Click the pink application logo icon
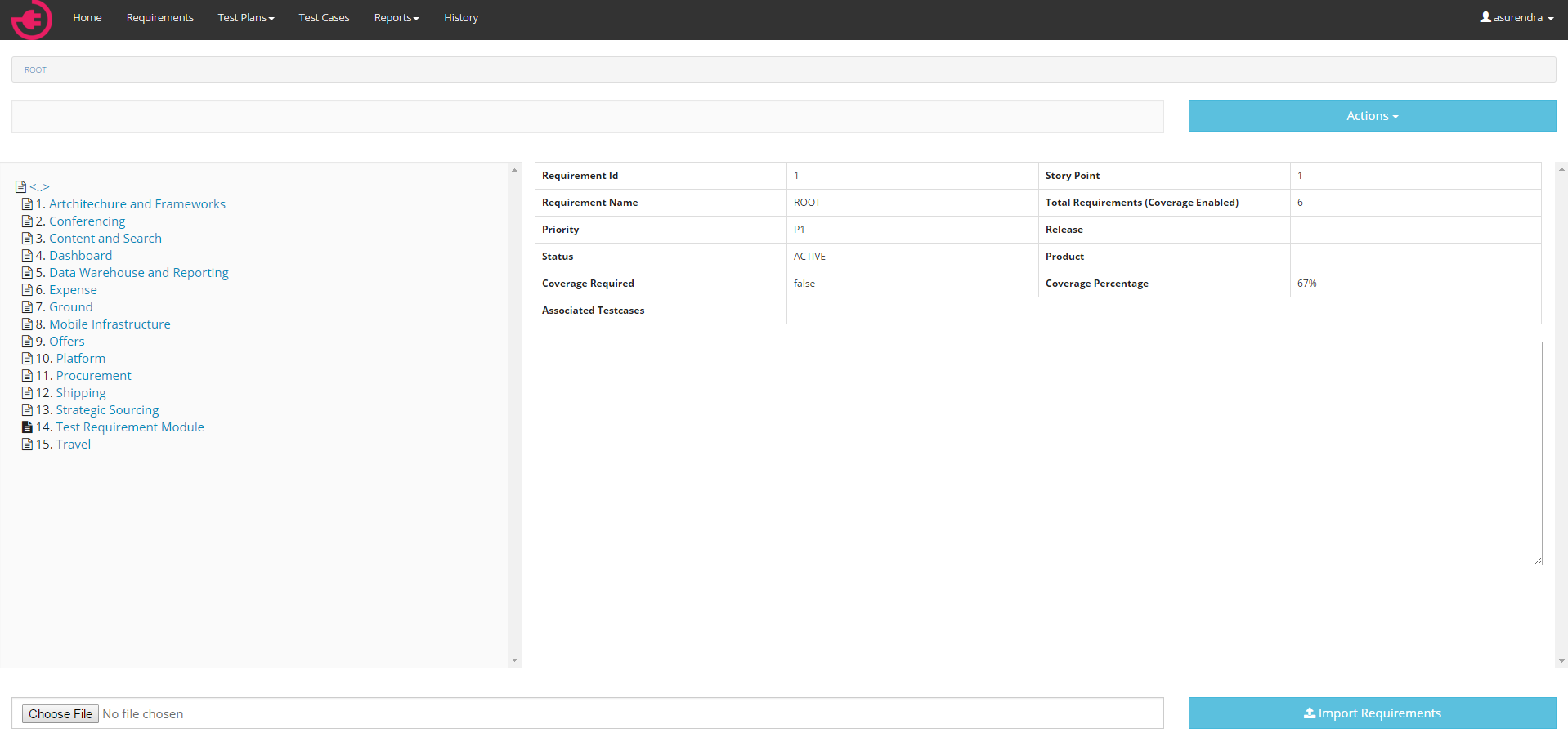Viewport: 1568px width, 751px height. pos(32,19)
